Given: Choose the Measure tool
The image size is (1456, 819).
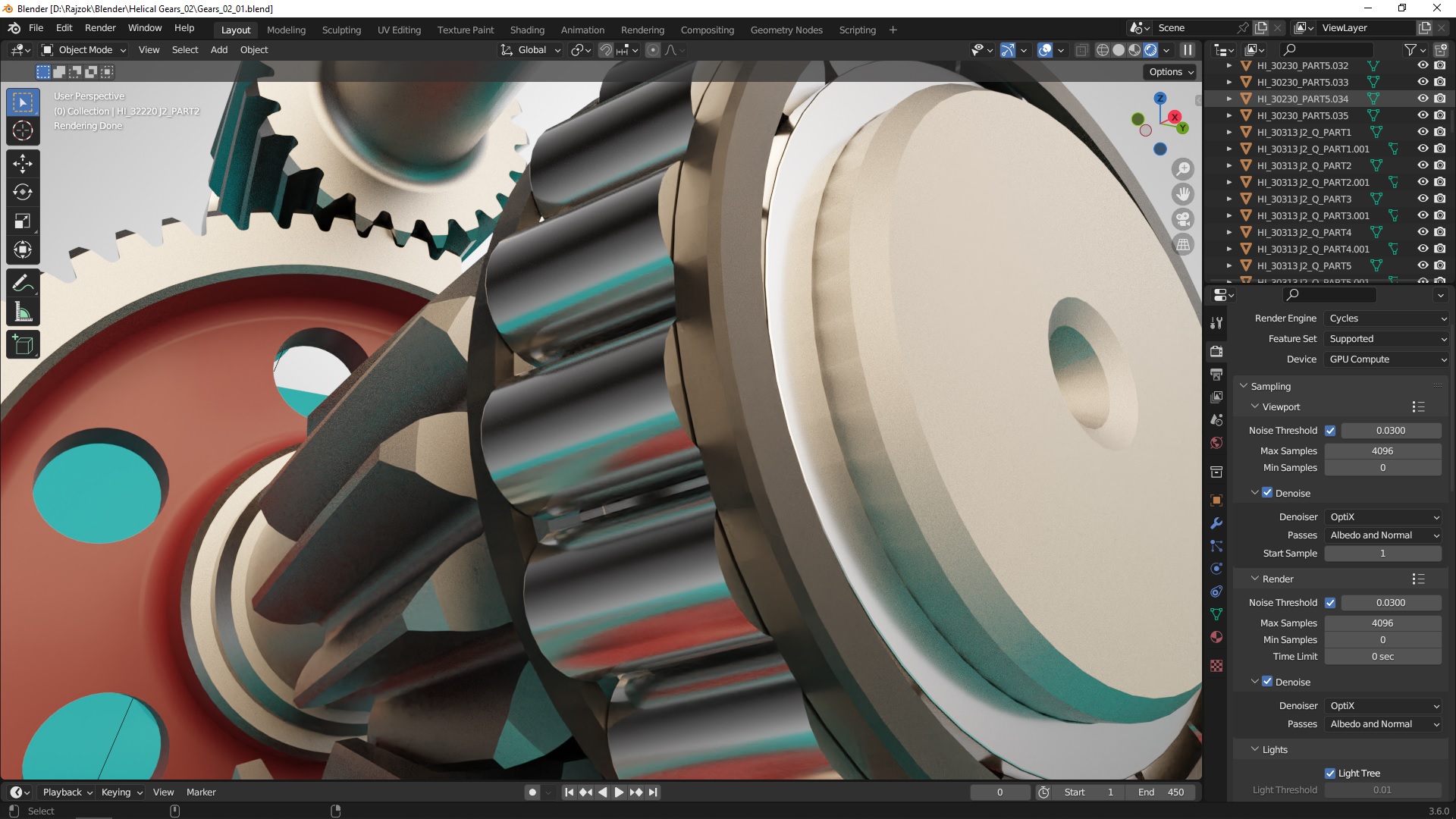Looking at the screenshot, I should (x=23, y=312).
